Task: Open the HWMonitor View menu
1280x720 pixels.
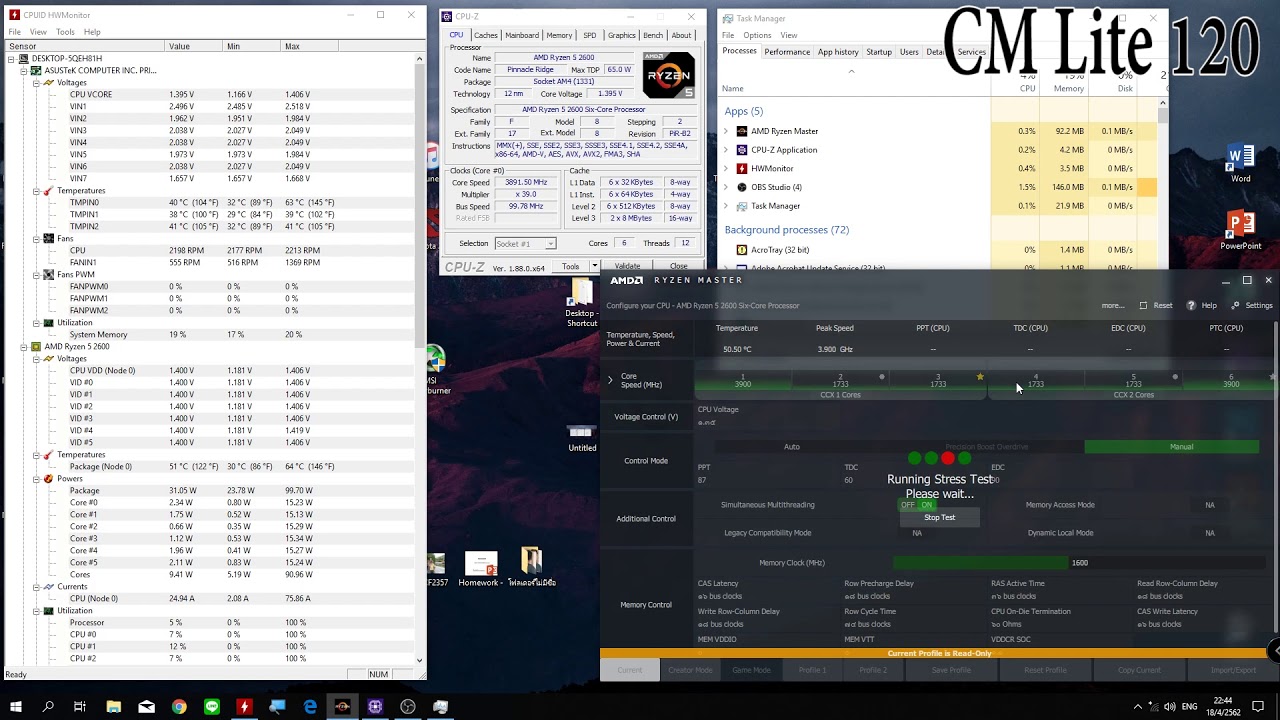Action: click(x=40, y=32)
